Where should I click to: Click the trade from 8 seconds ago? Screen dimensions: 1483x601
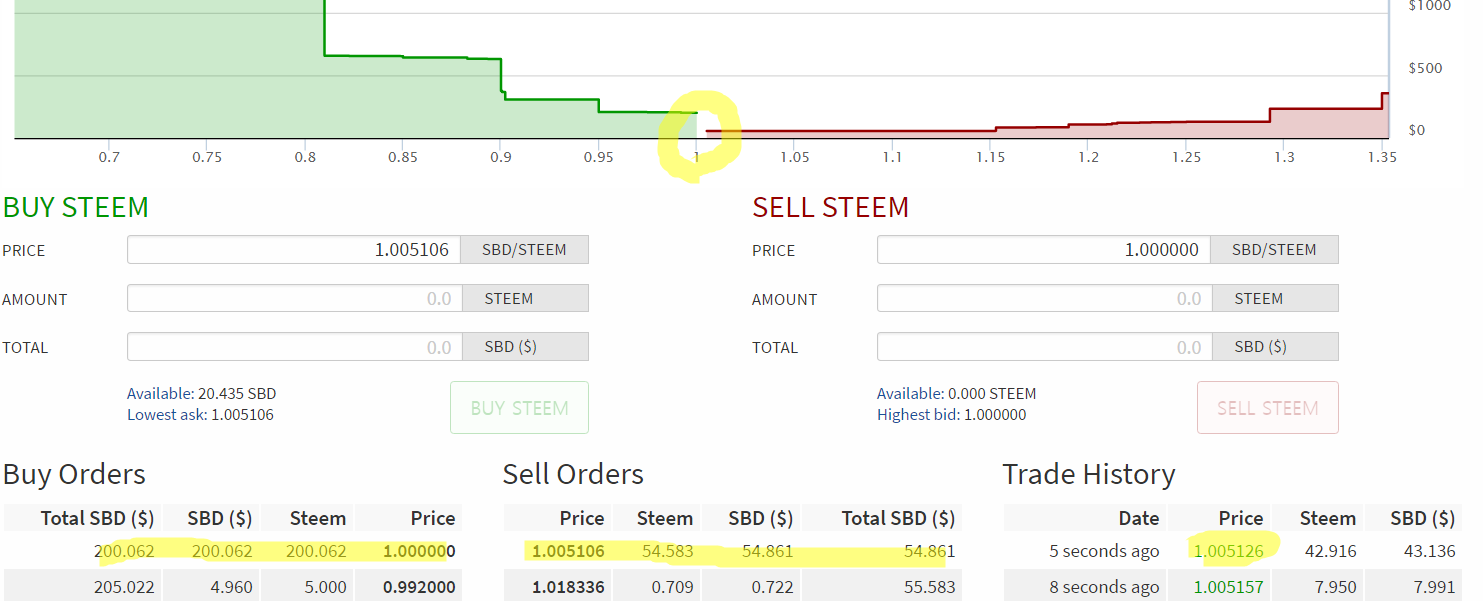(x=1232, y=587)
